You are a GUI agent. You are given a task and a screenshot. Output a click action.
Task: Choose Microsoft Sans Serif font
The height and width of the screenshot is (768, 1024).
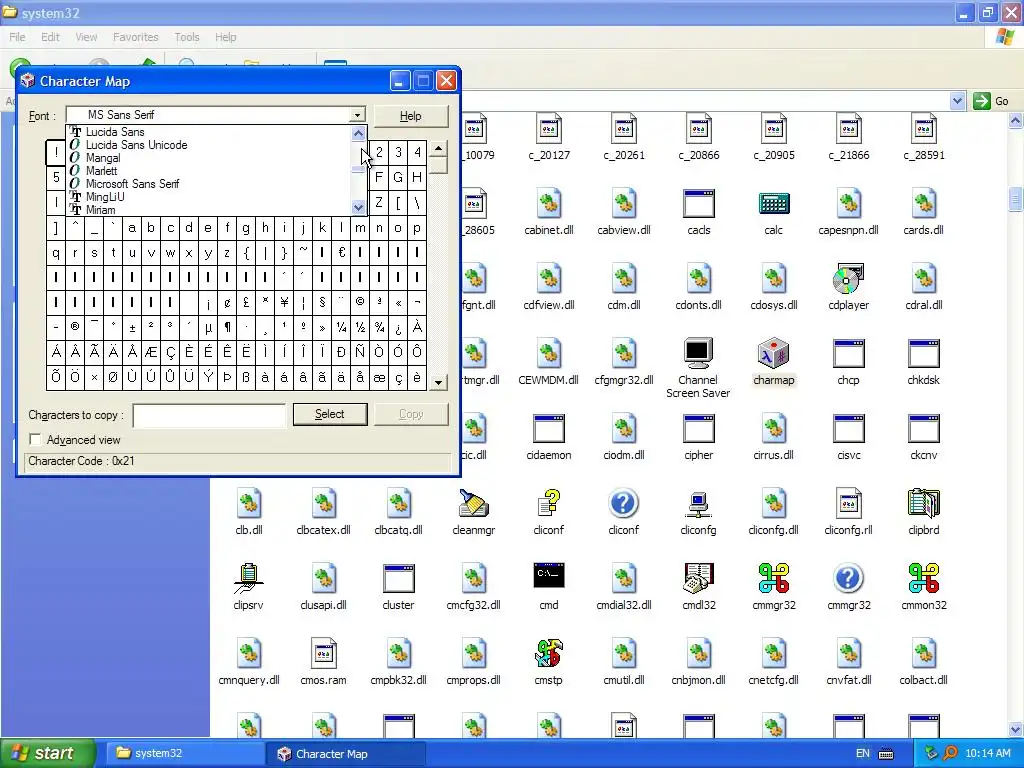(x=133, y=184)
